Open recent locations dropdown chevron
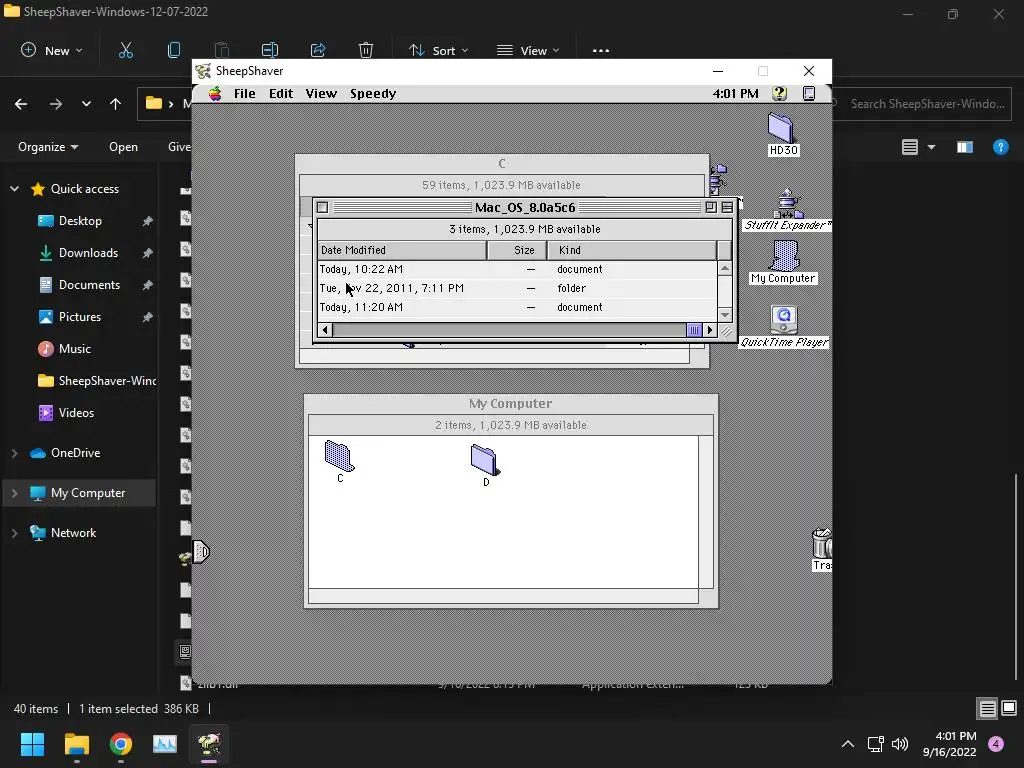The height and width of the screenshot is (768, 1024). pyautogui.click(x=86, y=104)
